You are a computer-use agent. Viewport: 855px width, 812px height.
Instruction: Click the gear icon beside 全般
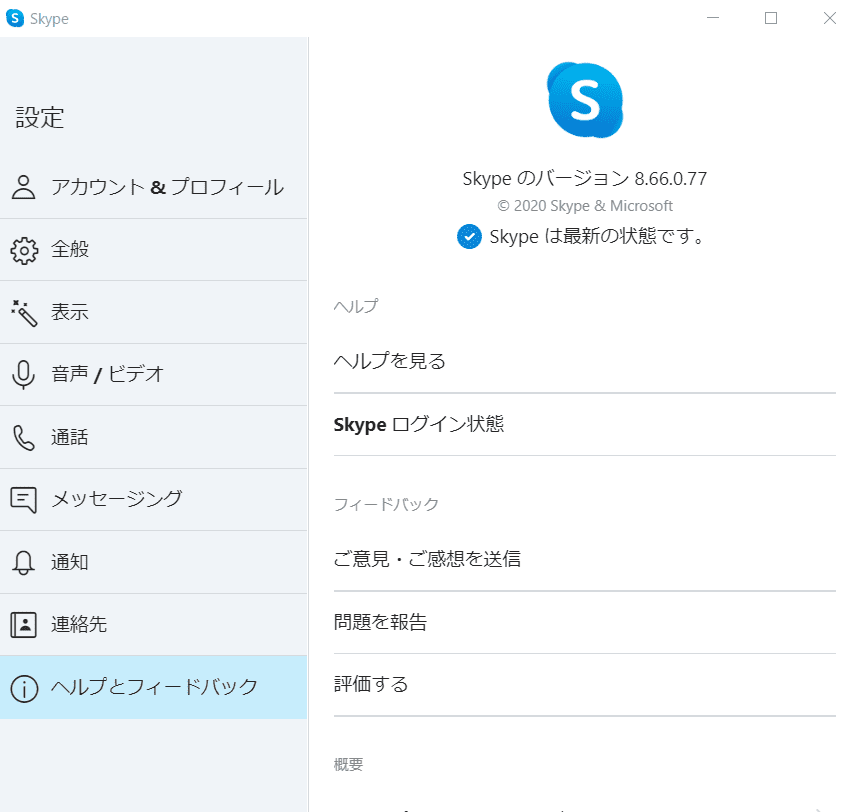click(x=24, y=250)
